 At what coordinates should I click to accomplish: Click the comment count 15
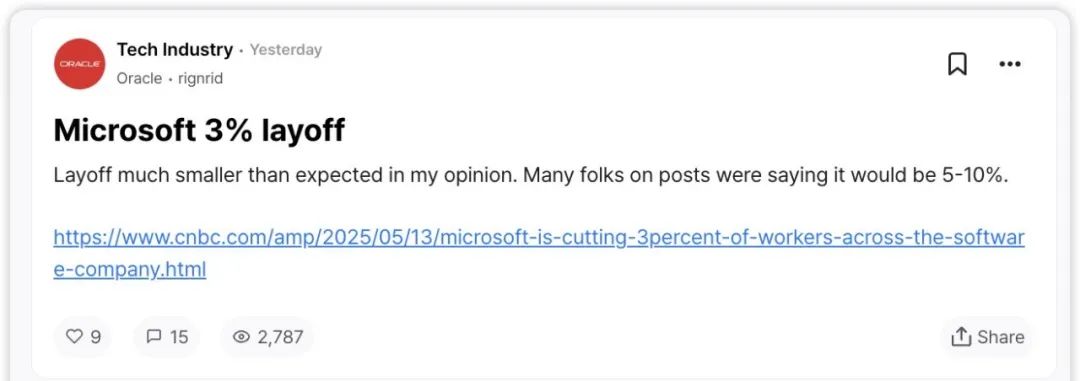click(178, 337)
